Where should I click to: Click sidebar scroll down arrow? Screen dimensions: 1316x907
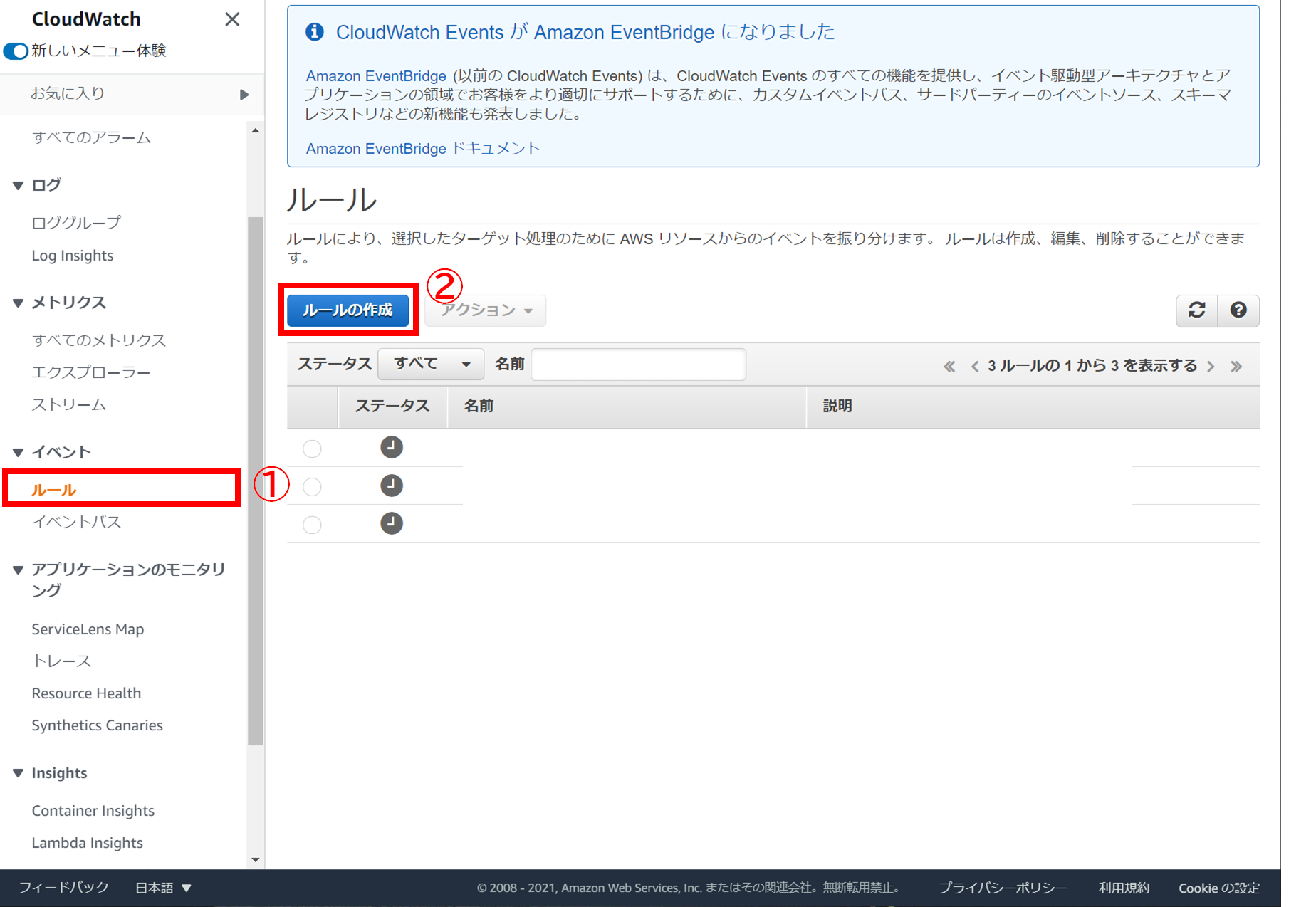(255, 860)
